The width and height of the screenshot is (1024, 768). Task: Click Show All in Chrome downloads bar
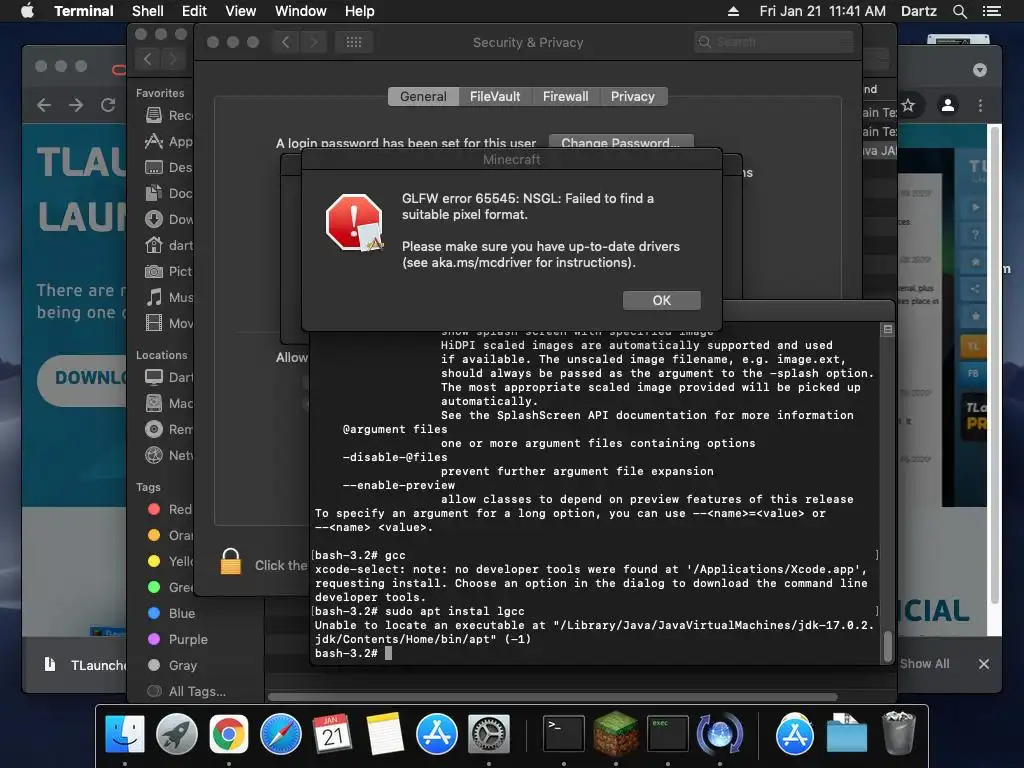tap(924, 664)
